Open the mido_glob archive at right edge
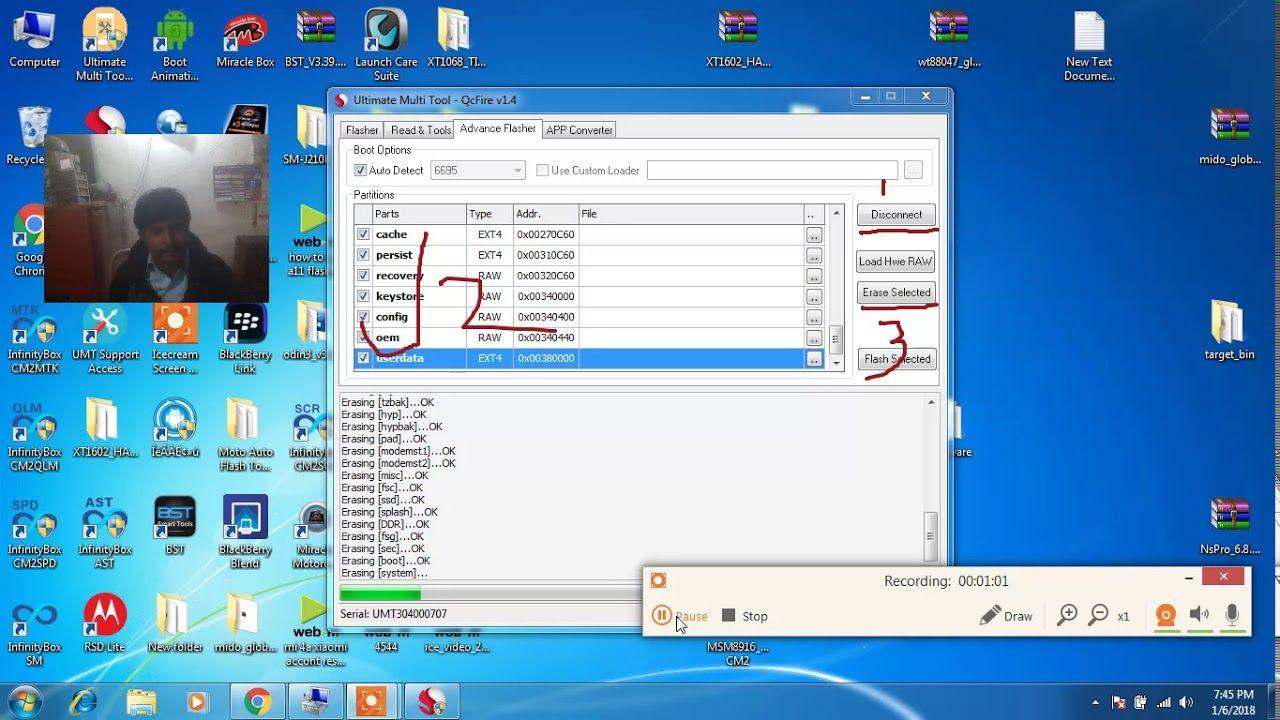 [x=1230, y=136]
